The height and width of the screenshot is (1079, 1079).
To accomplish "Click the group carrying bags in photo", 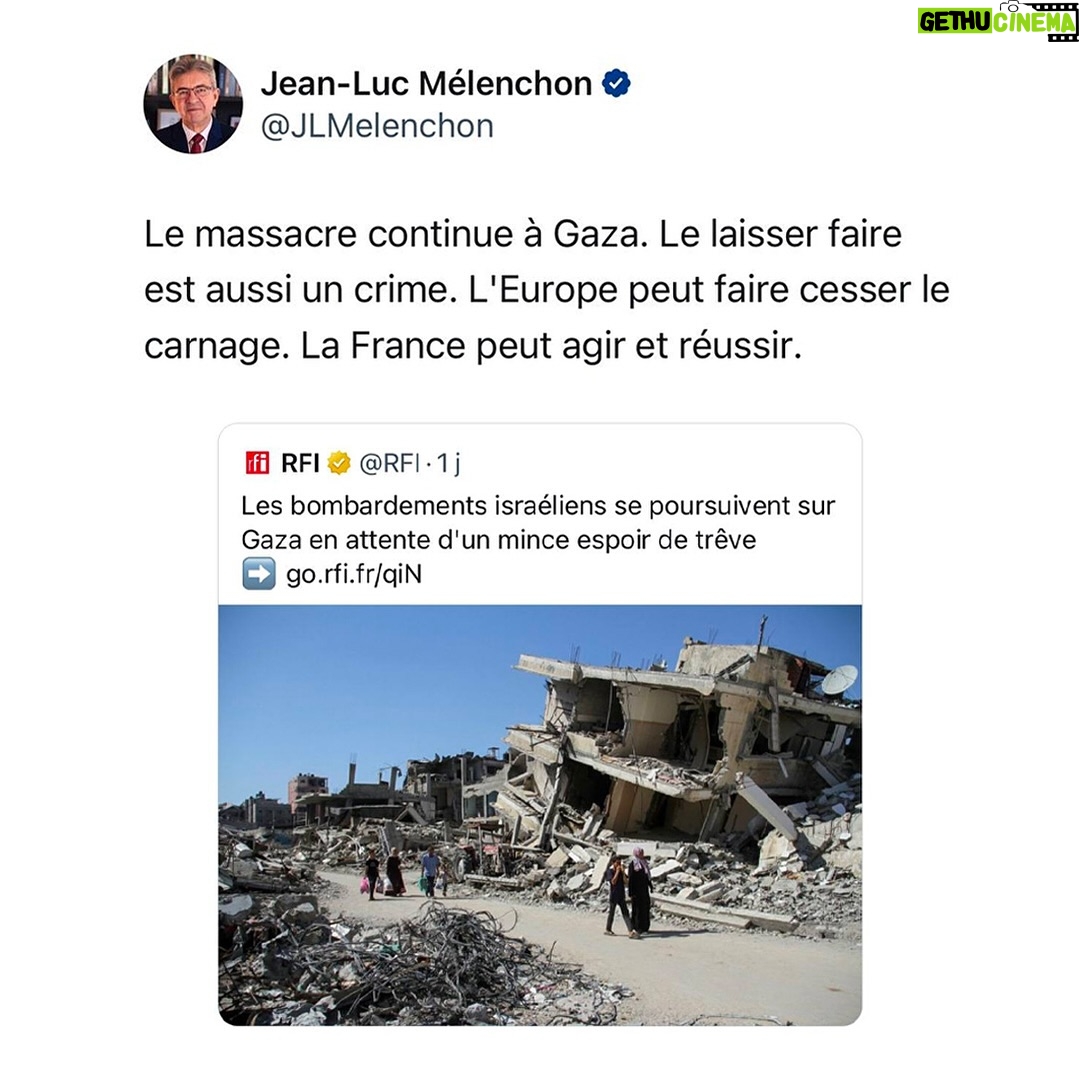I will click(x=403, y=873).
